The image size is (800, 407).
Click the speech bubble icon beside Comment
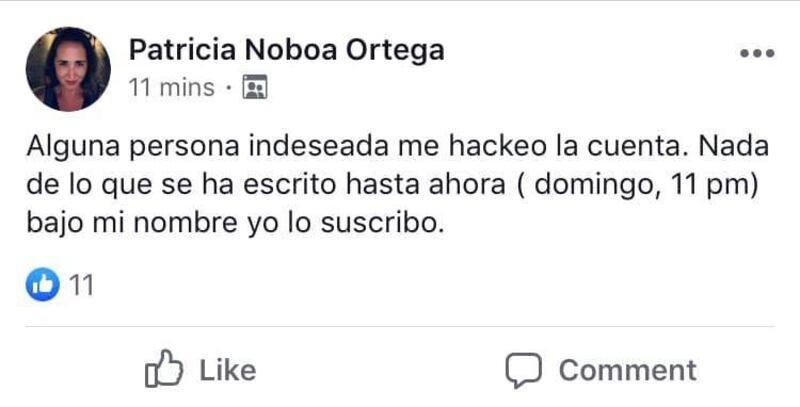pos(523,370)
